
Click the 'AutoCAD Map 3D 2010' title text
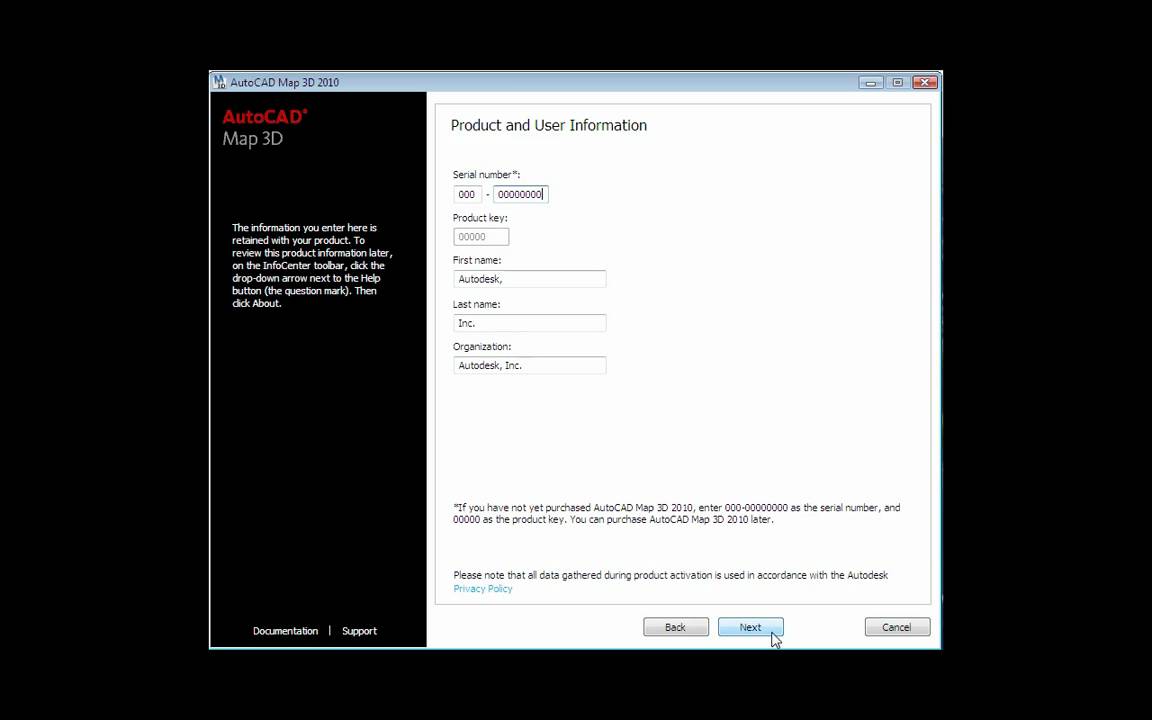(x=285, y=82)
